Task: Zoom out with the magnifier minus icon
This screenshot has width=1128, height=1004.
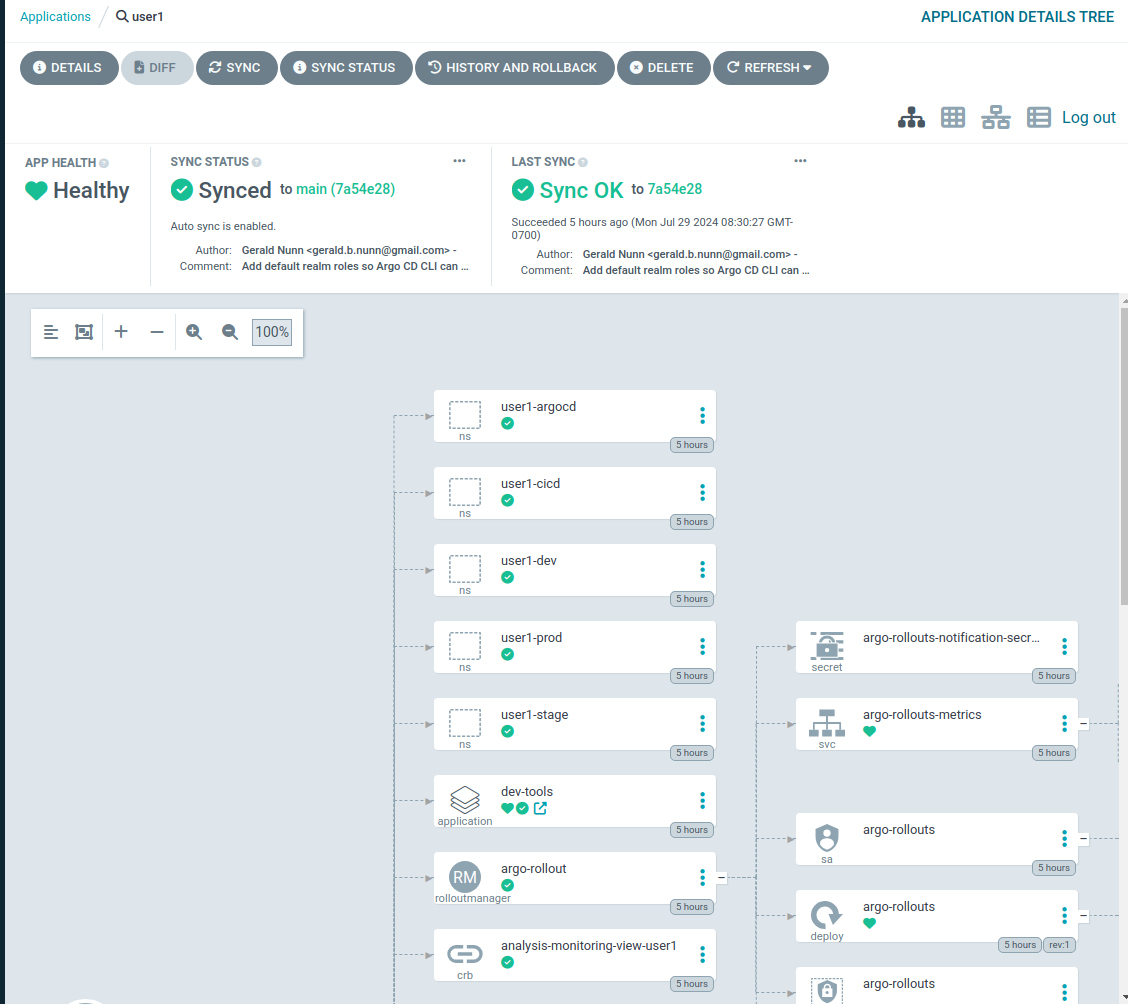Action: point(229,332)
